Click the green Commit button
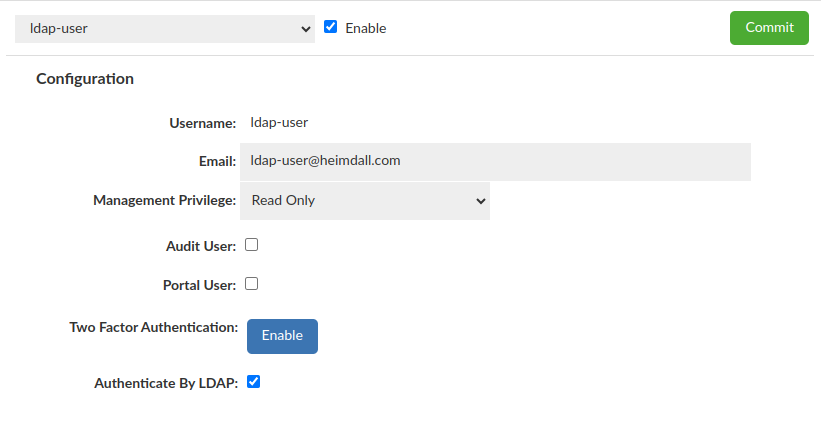This screenshot has height=447, width=836. coord(768,28)
